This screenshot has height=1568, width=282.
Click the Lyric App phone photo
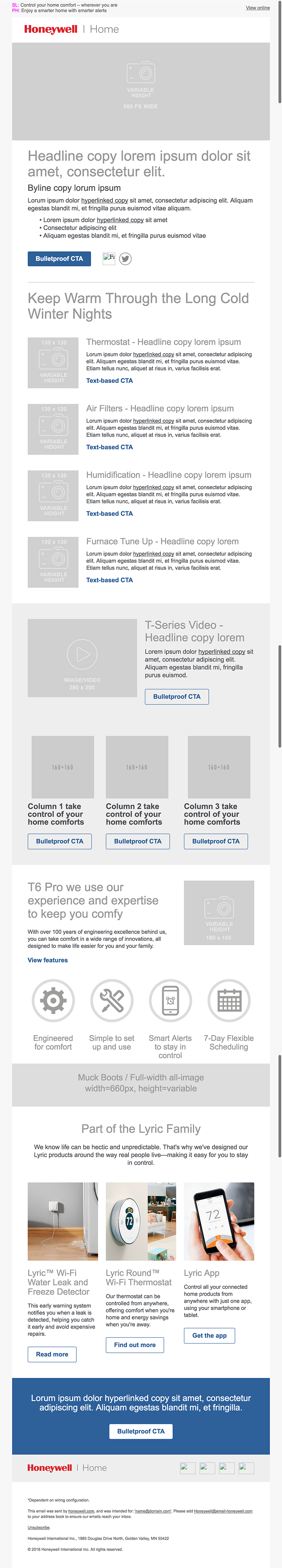[219, 1221]
